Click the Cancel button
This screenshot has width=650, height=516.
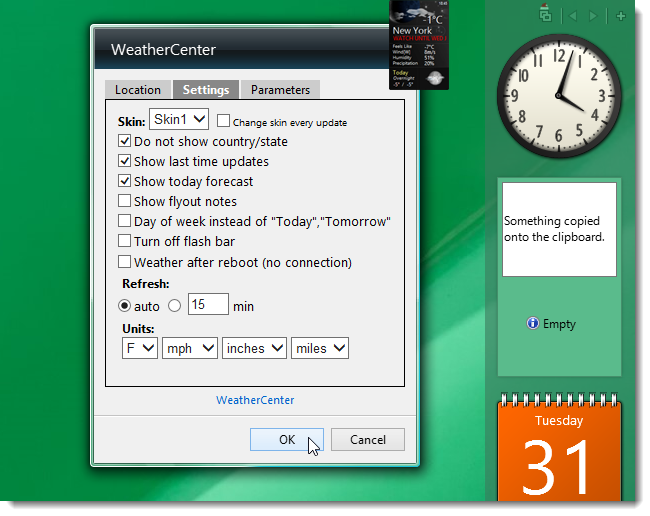pyautogui.click(x=368, y=439)
